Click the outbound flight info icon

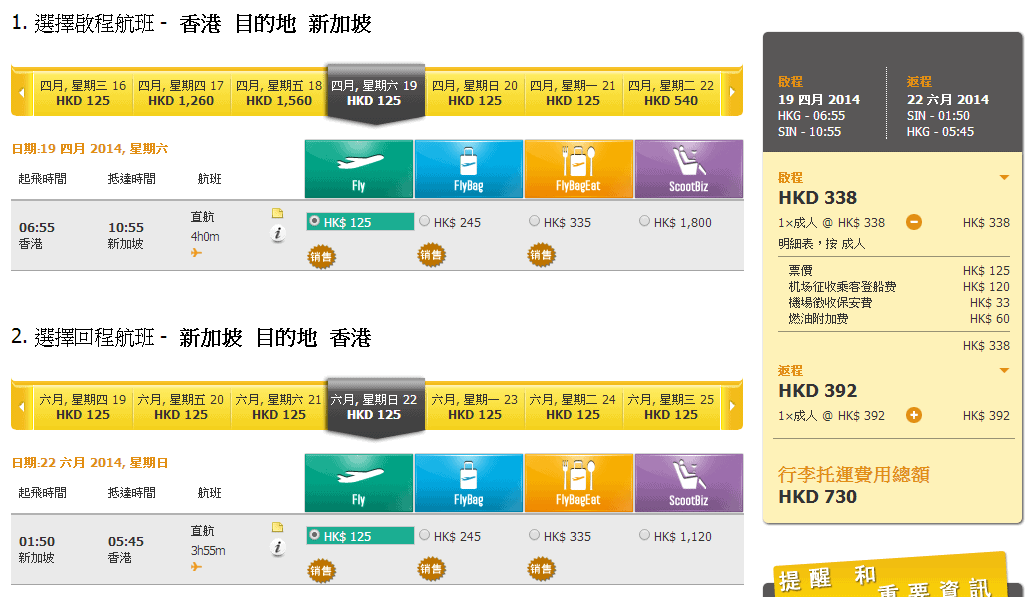coord(278,233)
